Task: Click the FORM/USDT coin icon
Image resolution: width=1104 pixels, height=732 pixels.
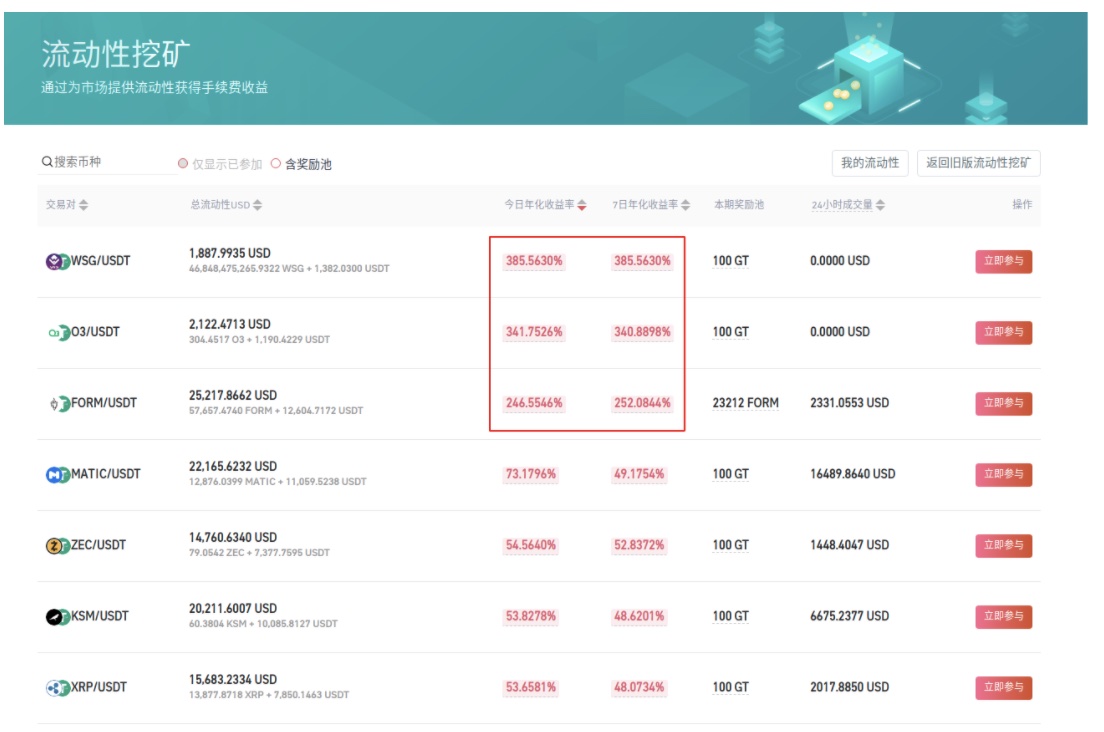Action: pos(59,404)
